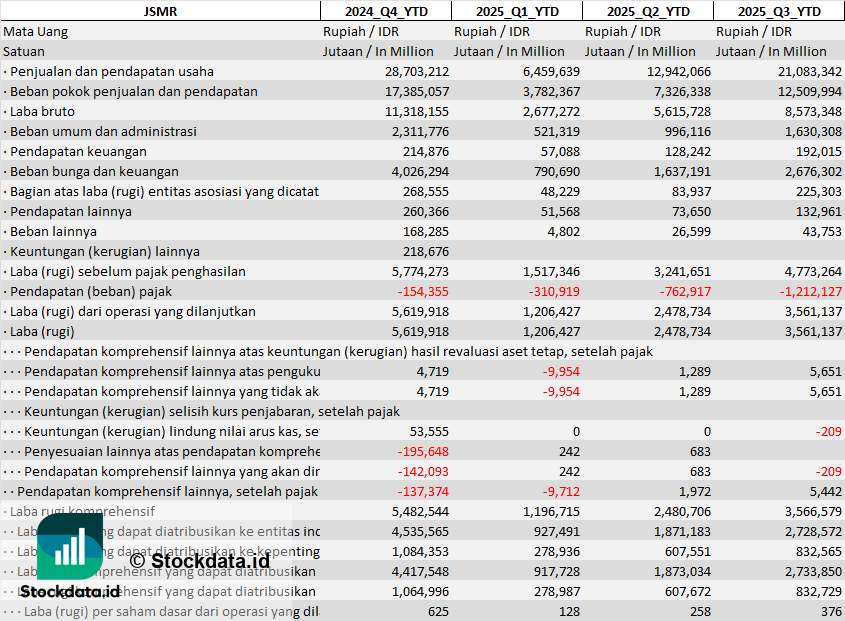
Task: Click the value 4,773,264
Action: click(x=813, y=271)
